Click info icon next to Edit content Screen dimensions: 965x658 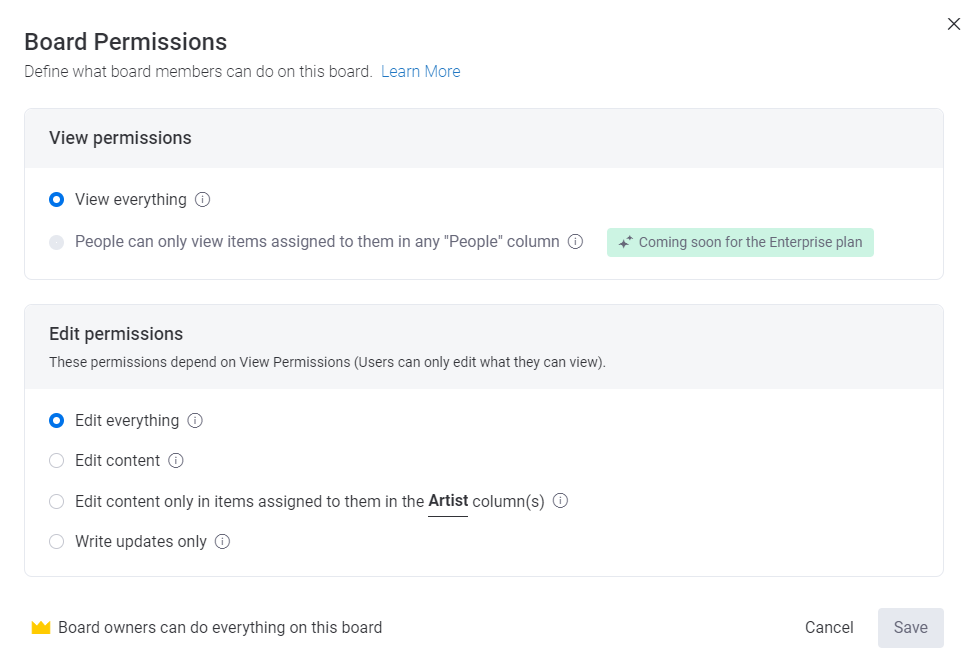tap(176, 461)
